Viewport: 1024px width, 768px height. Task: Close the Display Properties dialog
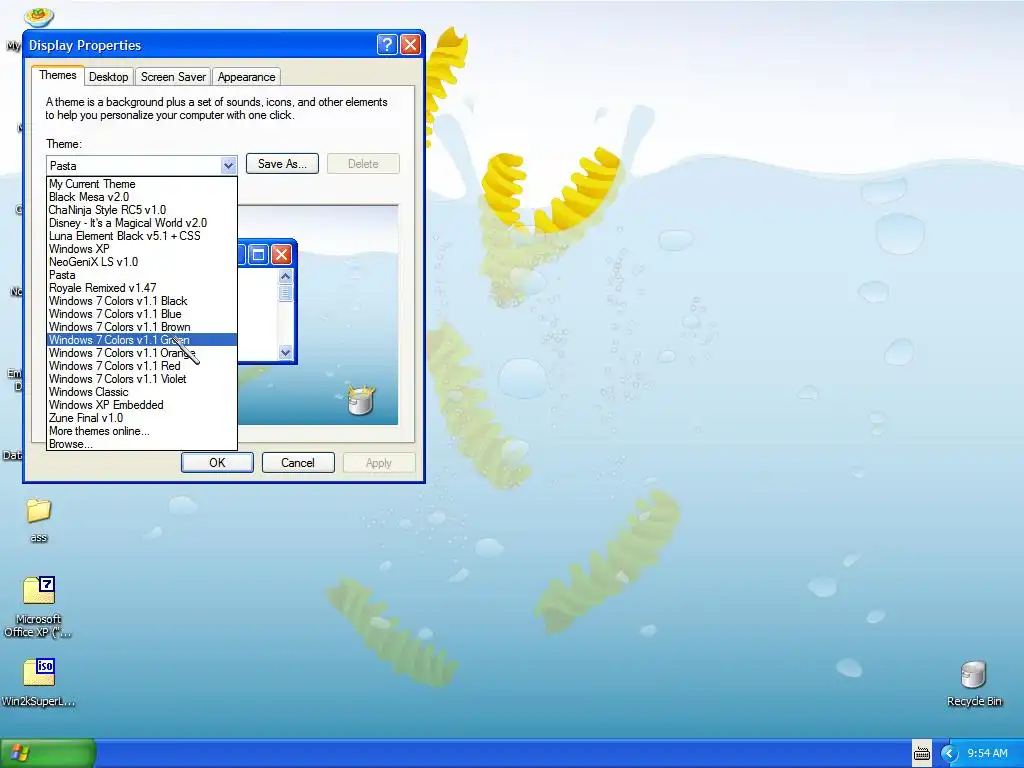point(410,44)
